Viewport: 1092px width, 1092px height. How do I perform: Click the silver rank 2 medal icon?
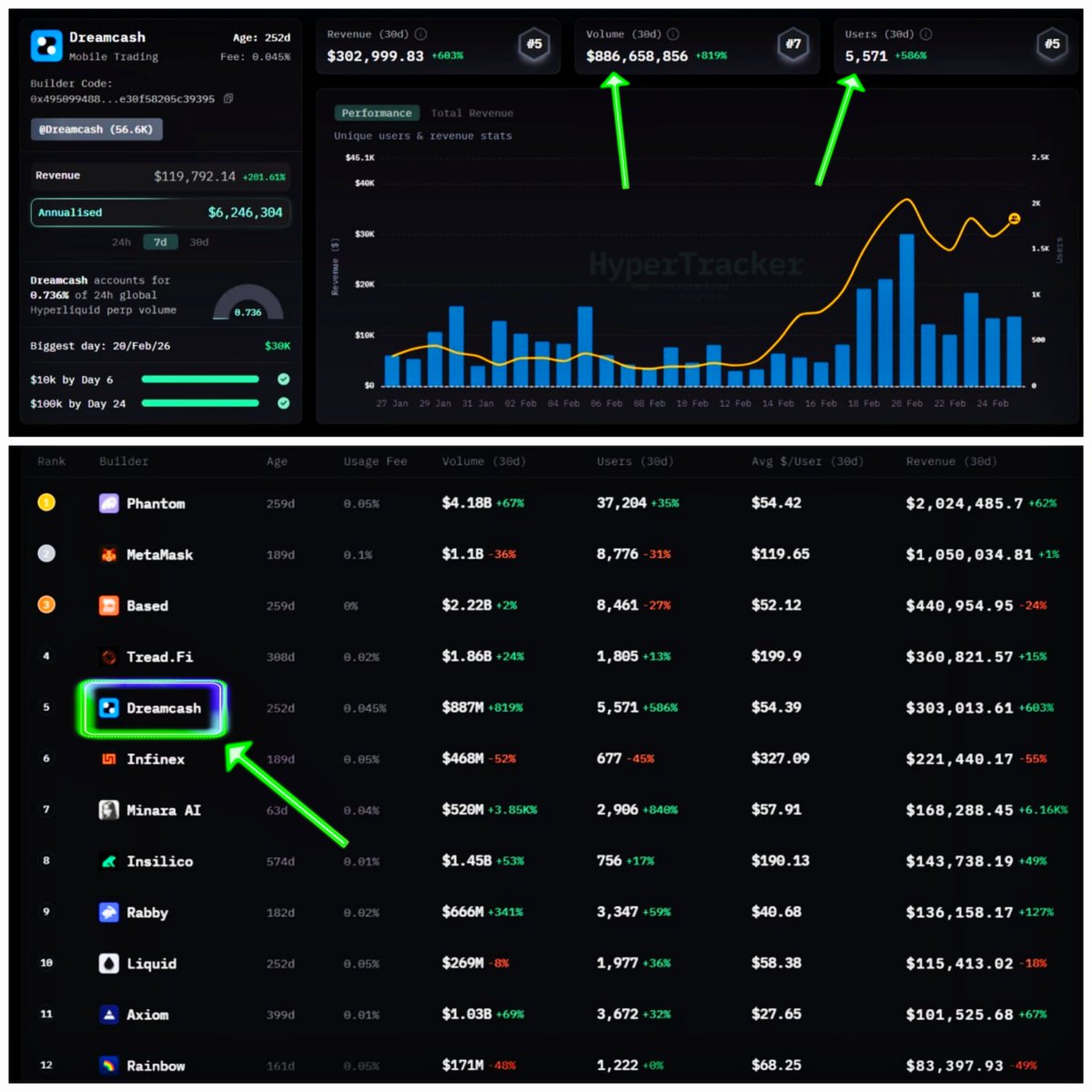[46, 553]
